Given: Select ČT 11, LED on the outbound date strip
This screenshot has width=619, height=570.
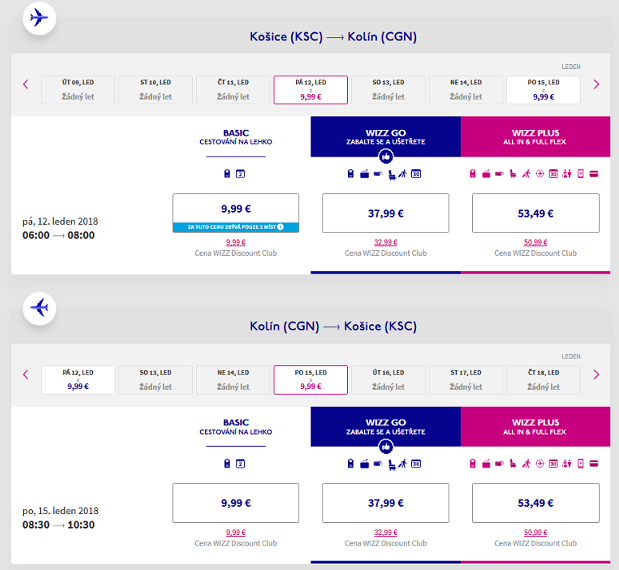Looking at the screenshot, I should click(x=233, y=90).
